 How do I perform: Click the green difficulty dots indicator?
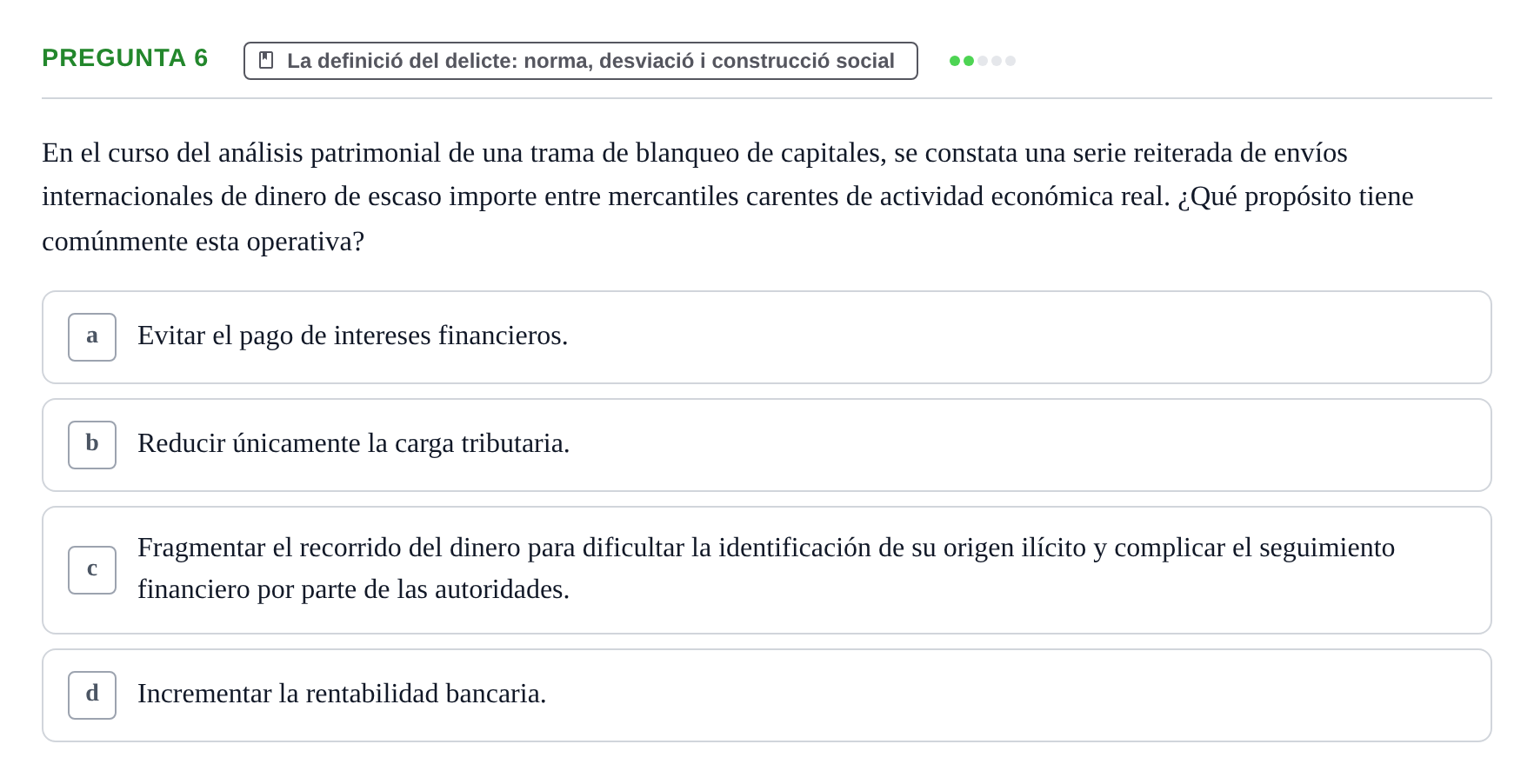[983, 61]
